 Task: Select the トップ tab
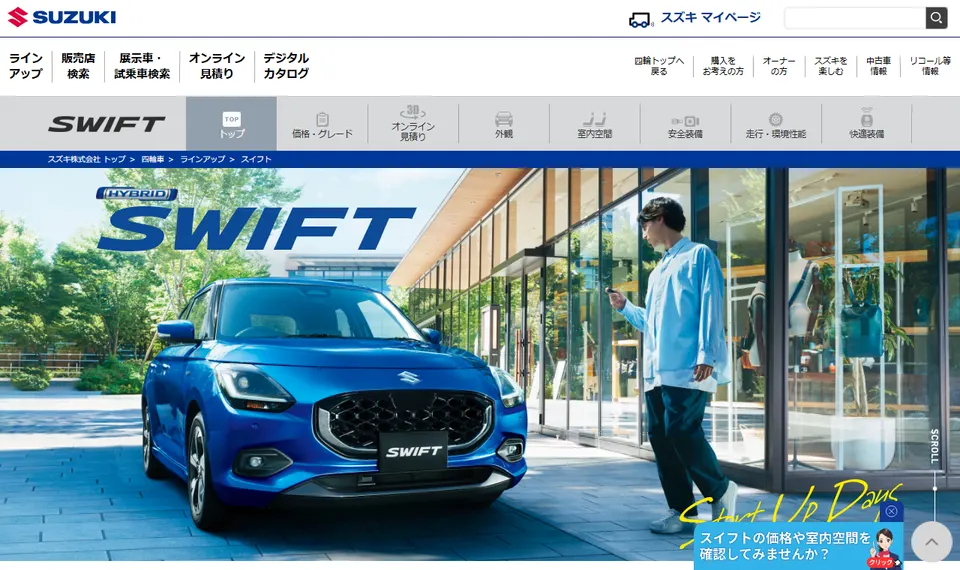click(x=231, y=124)
